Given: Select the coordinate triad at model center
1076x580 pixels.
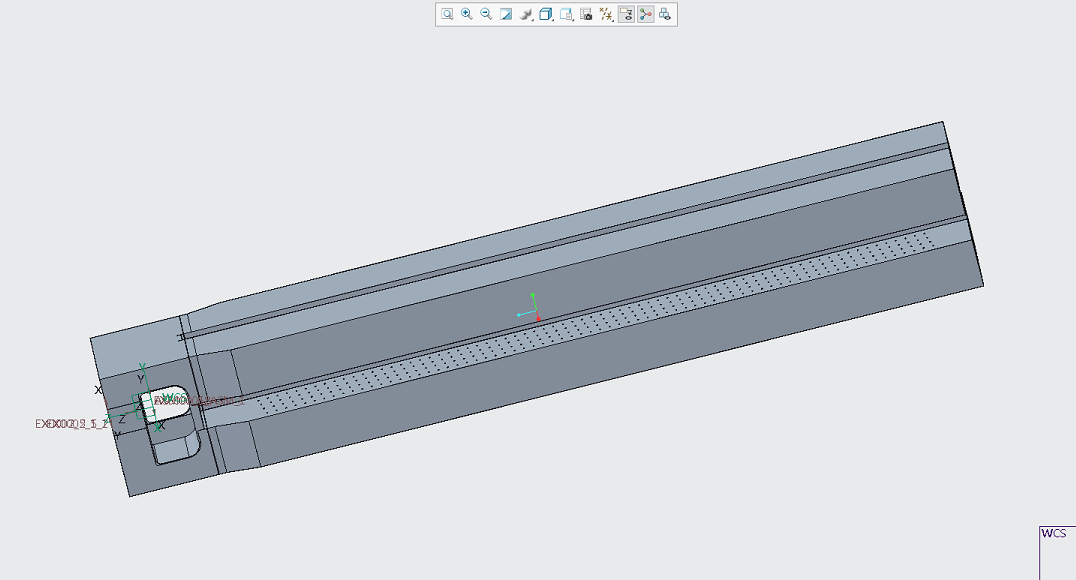Looking at the screenshot, I should [x=532, y=310].
